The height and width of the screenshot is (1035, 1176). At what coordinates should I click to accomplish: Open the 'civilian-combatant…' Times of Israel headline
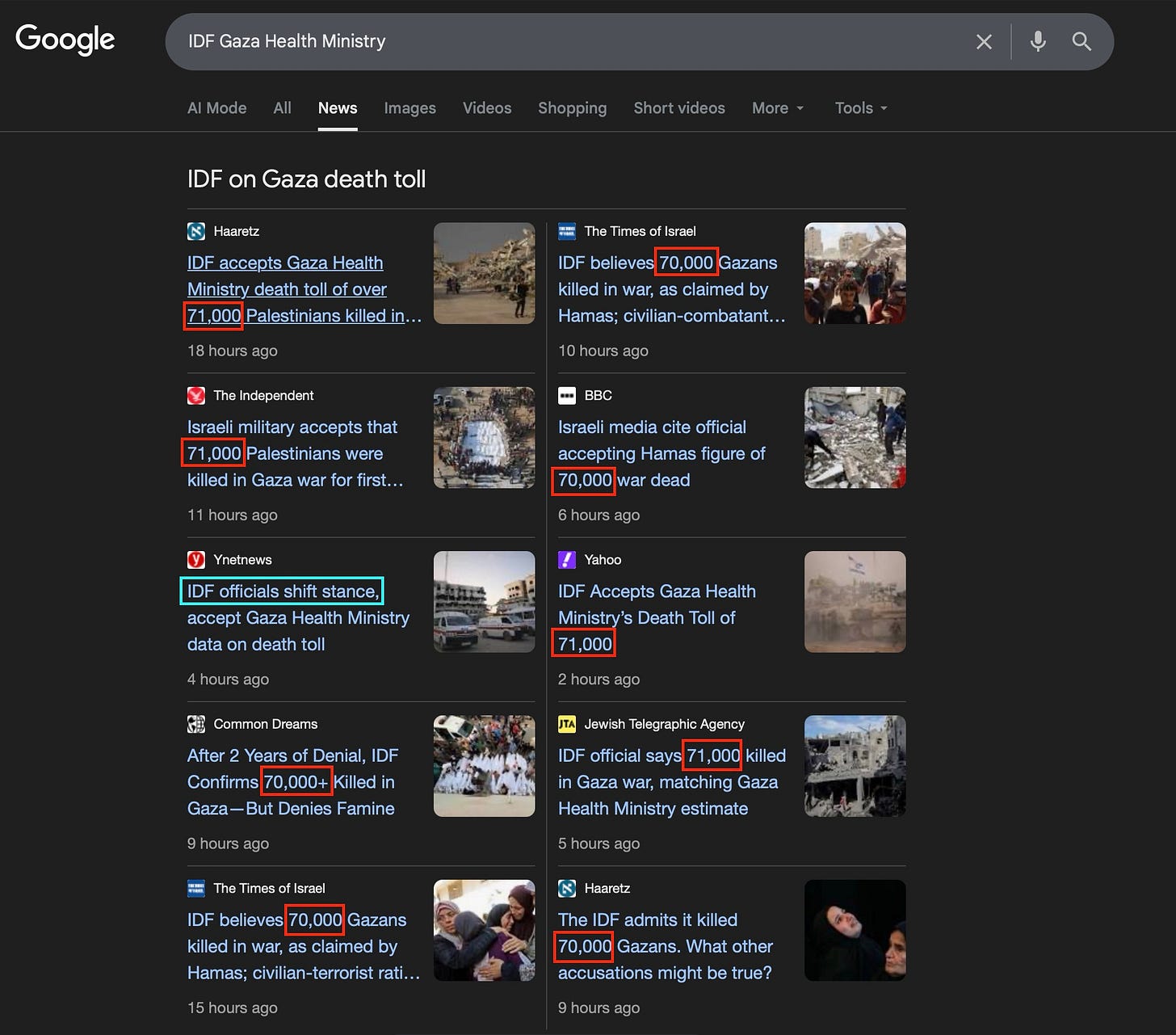click(x=672, y=289)
